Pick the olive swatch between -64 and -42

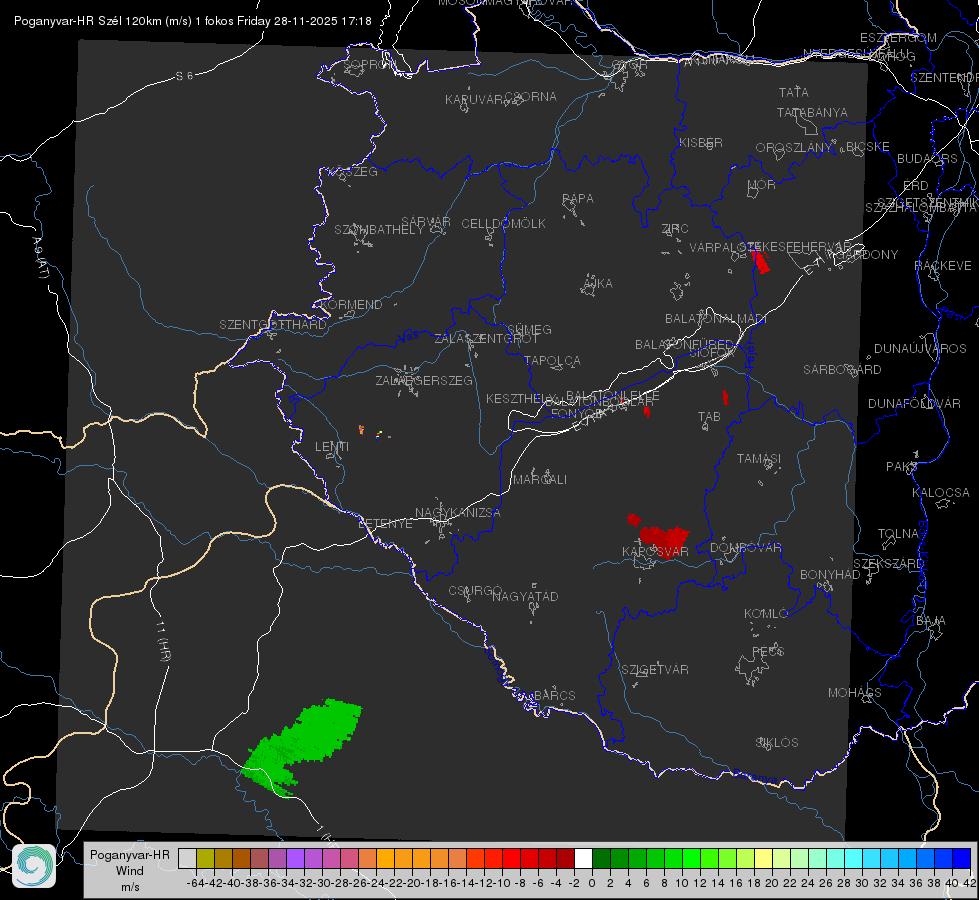205,859
